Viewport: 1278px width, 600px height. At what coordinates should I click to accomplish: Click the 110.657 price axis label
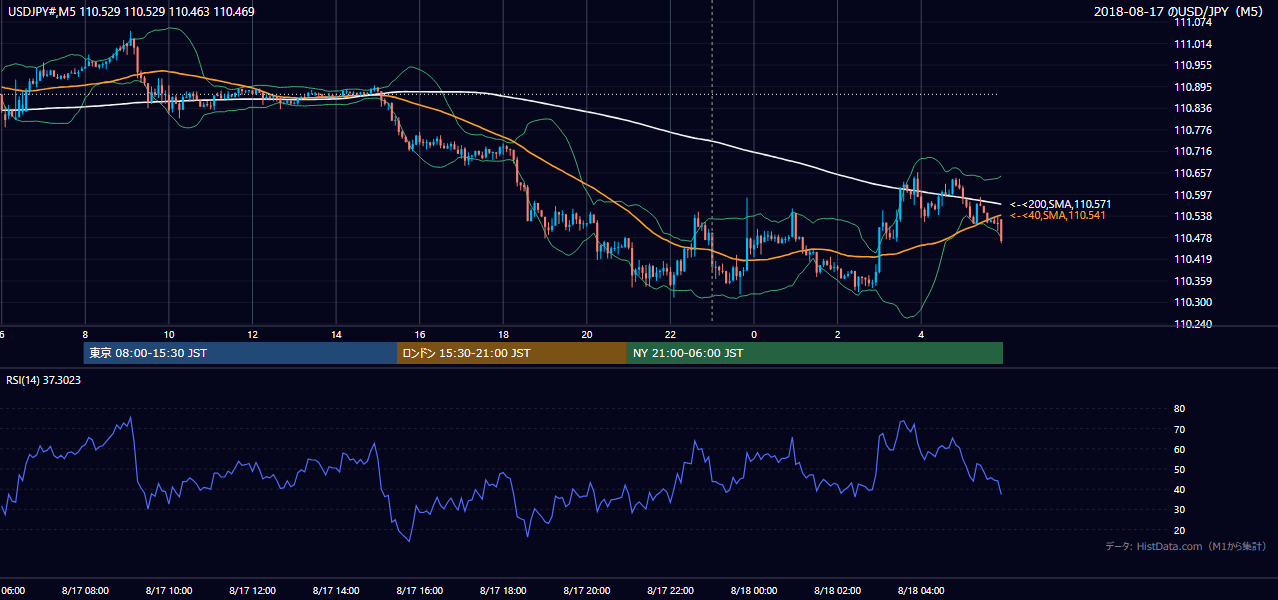1193,173
